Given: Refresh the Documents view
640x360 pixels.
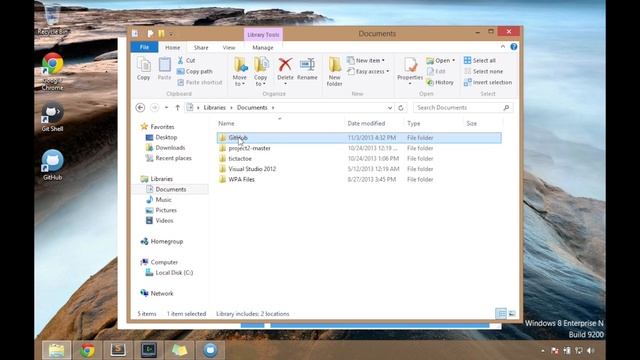Looking at the screenshot, I should [x=401, y=108].
